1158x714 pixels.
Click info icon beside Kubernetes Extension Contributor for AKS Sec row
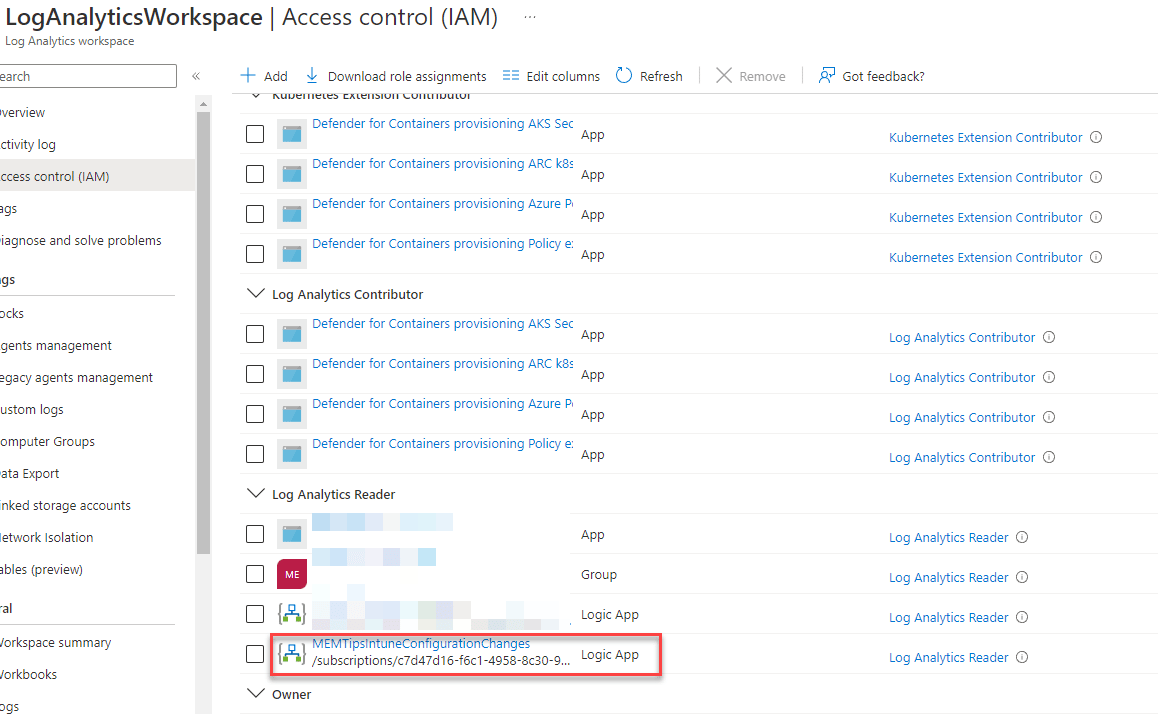tap(1096, 137)
